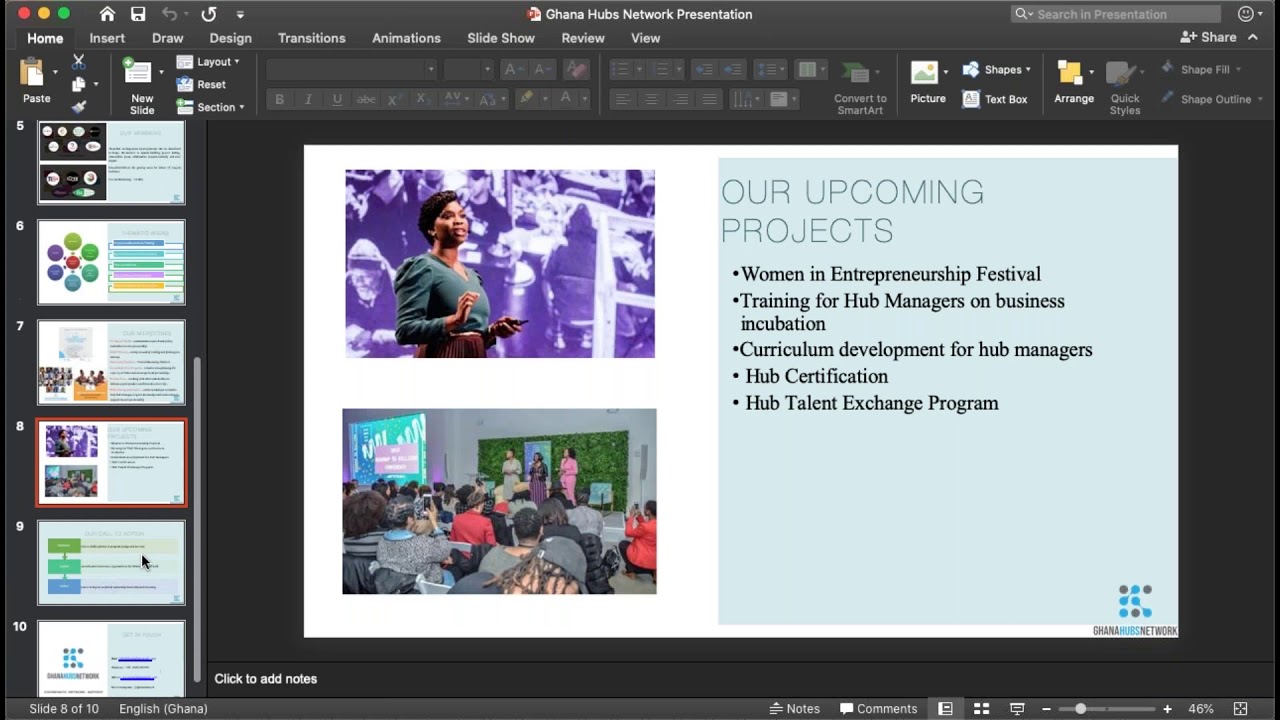Viewport: 1280px width, 720px height.
Task: Switch to the Animations tab
Action: pyautogui.click(x=406, y=38)
